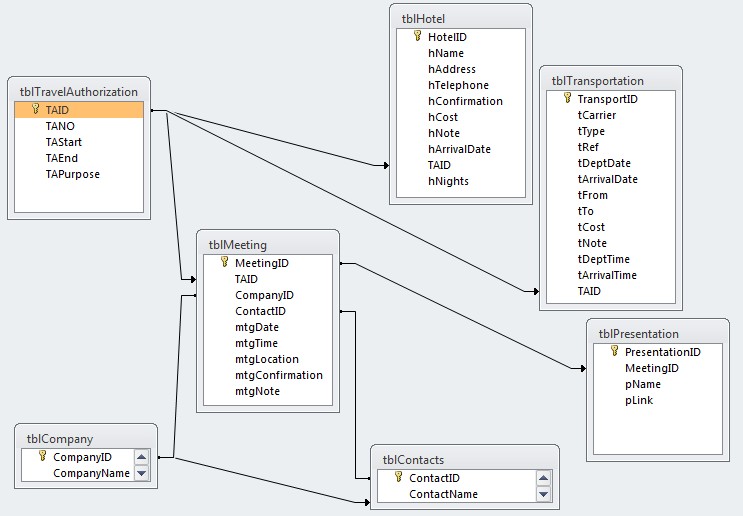Select the tblTransportation table title
The width and height of the screenshot is (743, 516).
pyautogui.click(x=598, y=81)
